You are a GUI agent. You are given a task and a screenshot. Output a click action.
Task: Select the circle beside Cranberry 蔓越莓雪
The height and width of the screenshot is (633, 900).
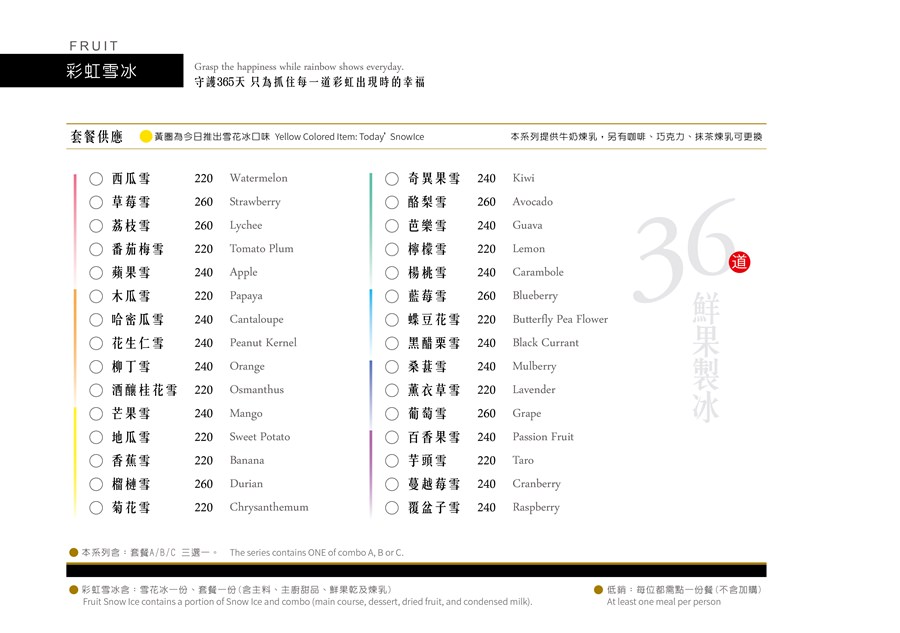[391, 484]
